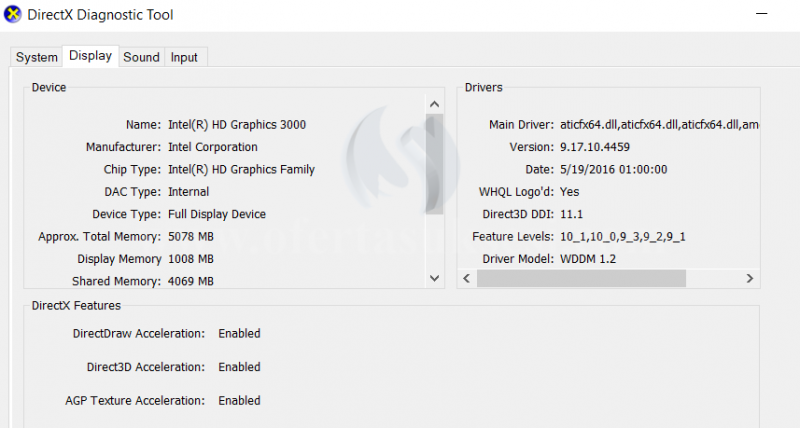Click Drivers panel scroll right arrow

click(x=749, y=279)
